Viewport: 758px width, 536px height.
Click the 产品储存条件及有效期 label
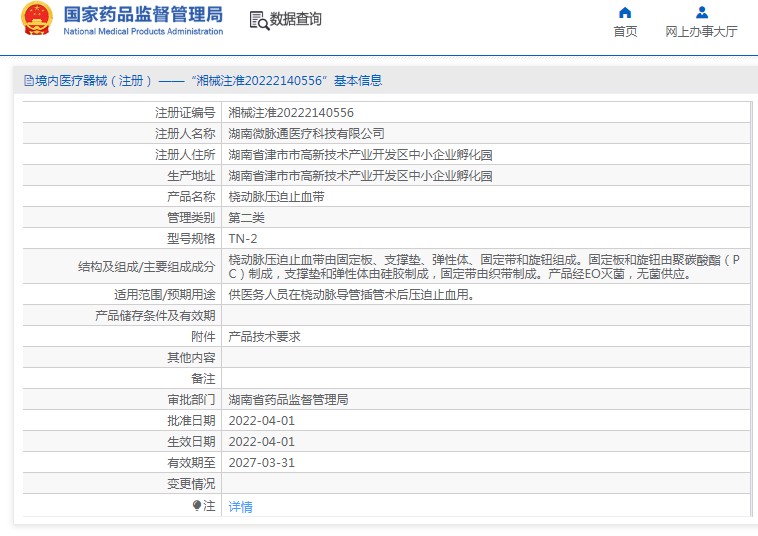point(155,316)
